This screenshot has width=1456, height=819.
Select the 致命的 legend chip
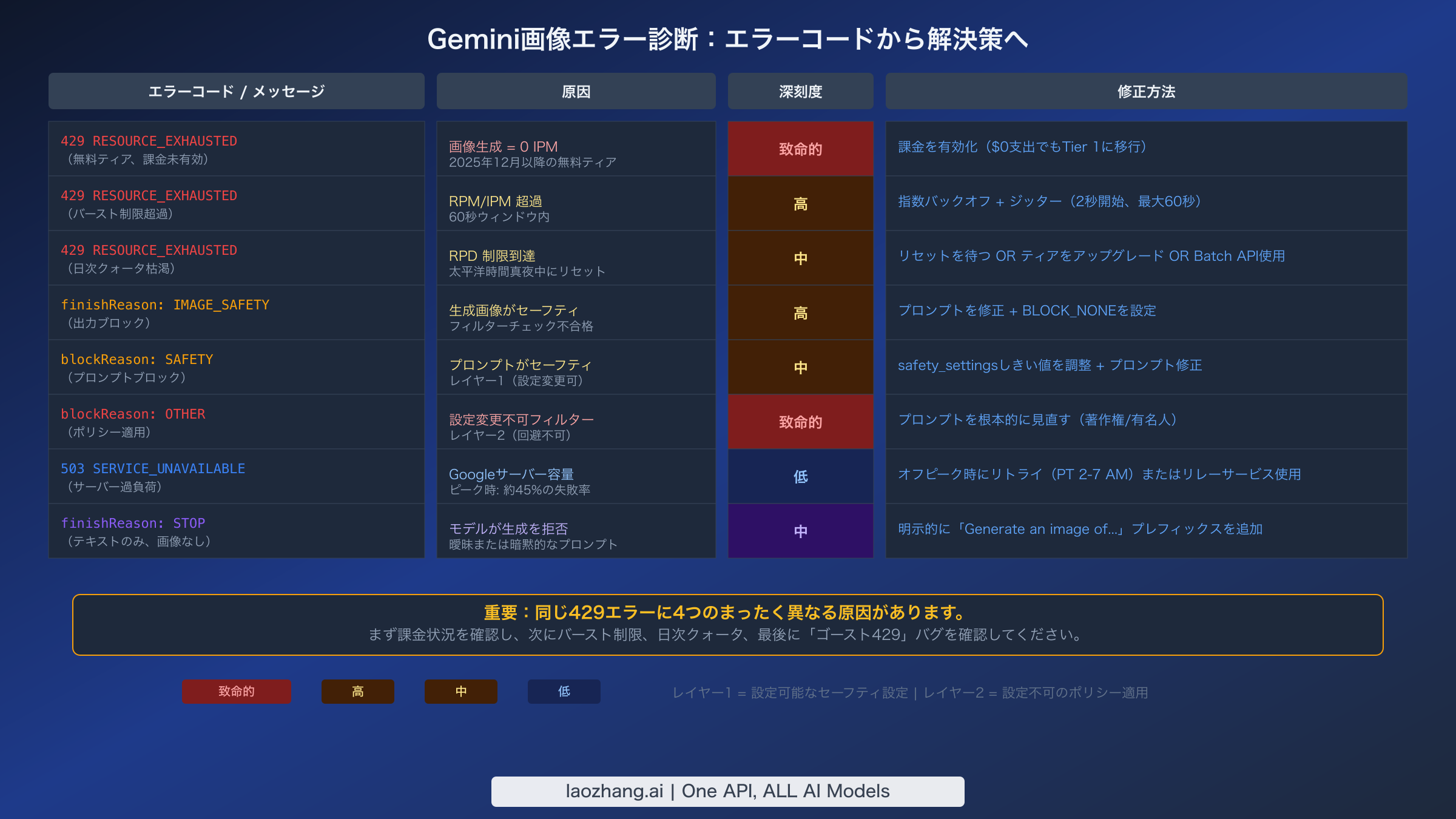pos(235,691)
